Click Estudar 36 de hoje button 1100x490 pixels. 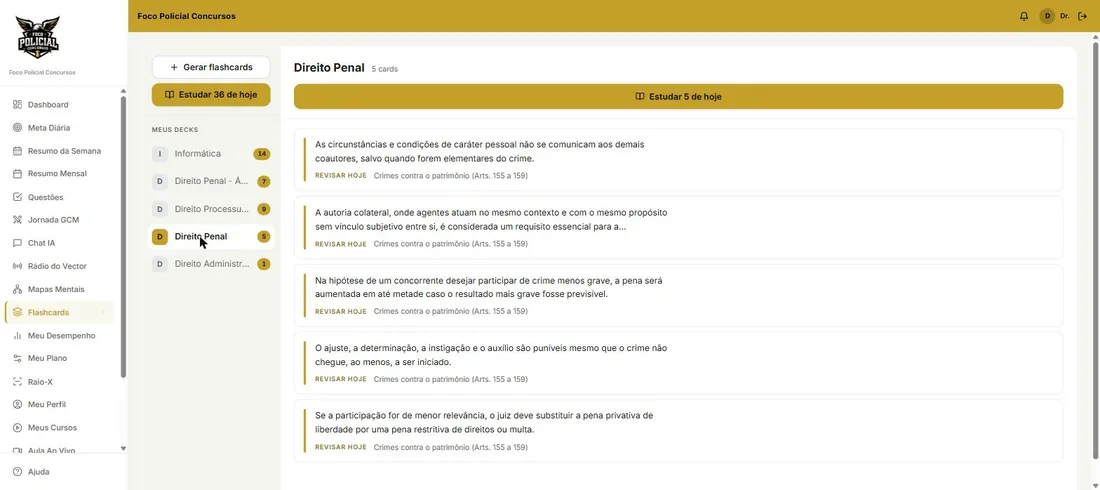pyautogui.click(x=211, y=95)
